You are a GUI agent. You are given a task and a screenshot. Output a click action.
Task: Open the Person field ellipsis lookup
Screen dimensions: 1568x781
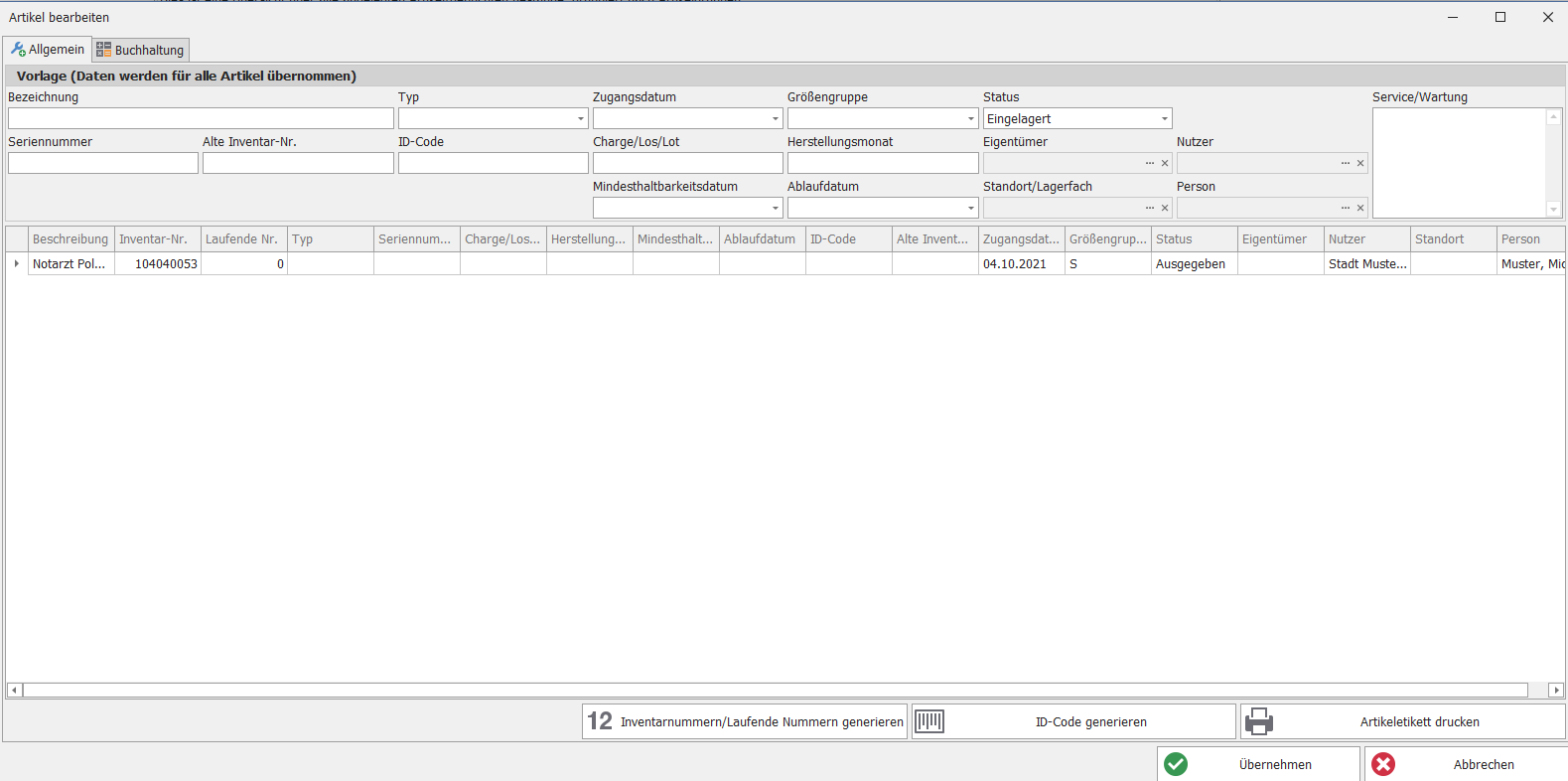coord(1346,209)
